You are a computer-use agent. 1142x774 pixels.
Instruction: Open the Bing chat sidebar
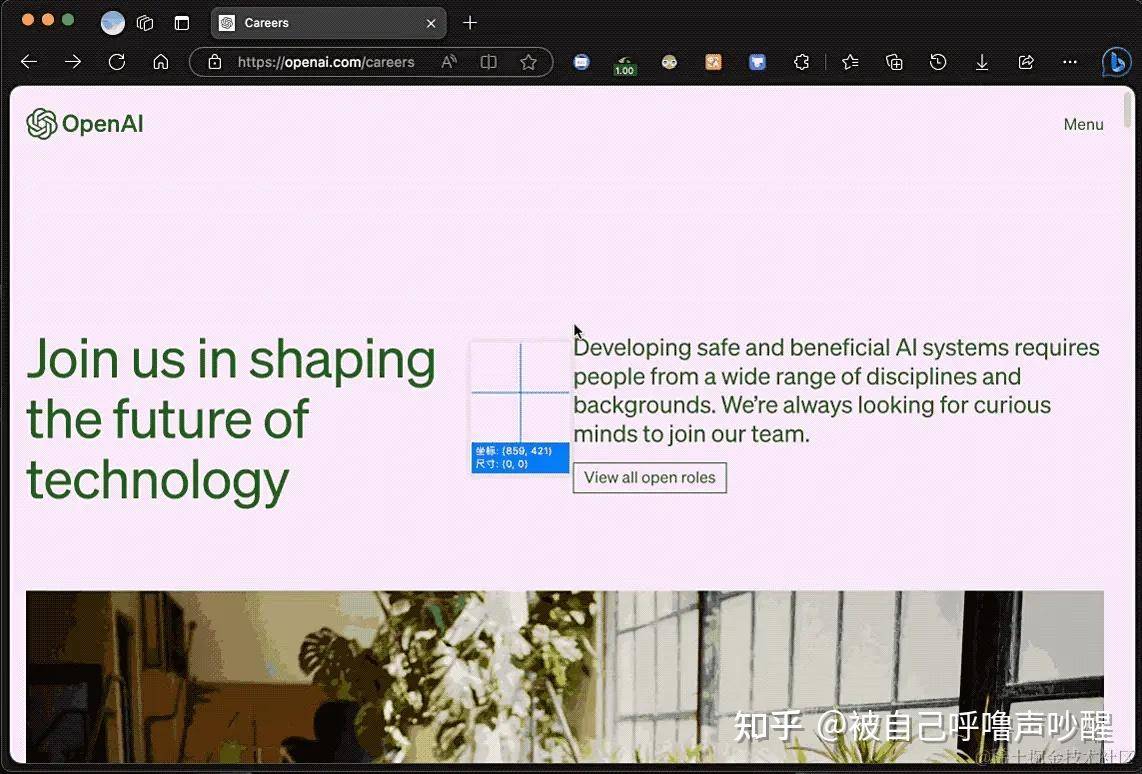(x=1116, y=62)
